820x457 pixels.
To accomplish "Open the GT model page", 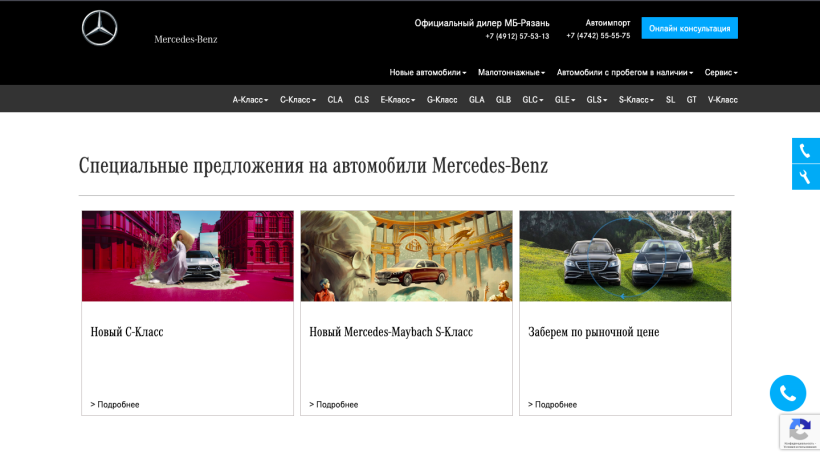I will coord(691,99).
